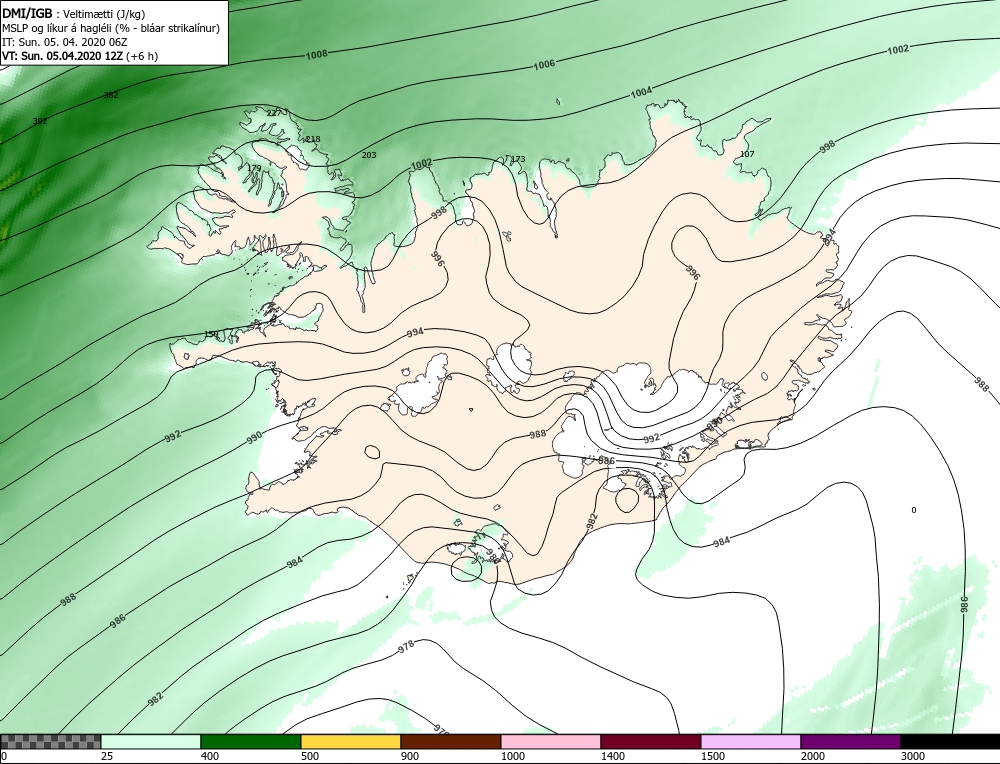1000x764 pixels.
Task: Click the 1006 isobar label
Action: point(544,64)
